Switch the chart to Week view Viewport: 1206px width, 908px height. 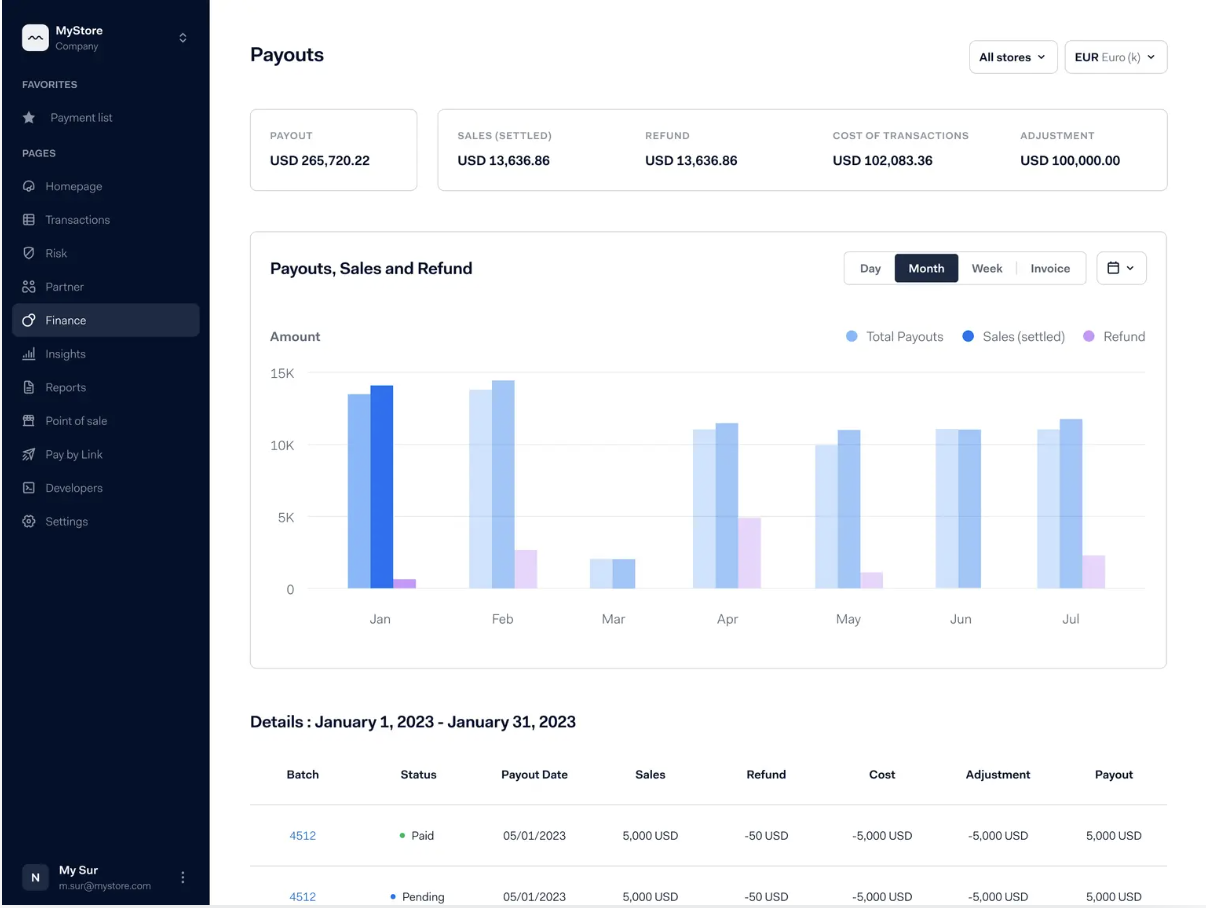tap(986, 268)
